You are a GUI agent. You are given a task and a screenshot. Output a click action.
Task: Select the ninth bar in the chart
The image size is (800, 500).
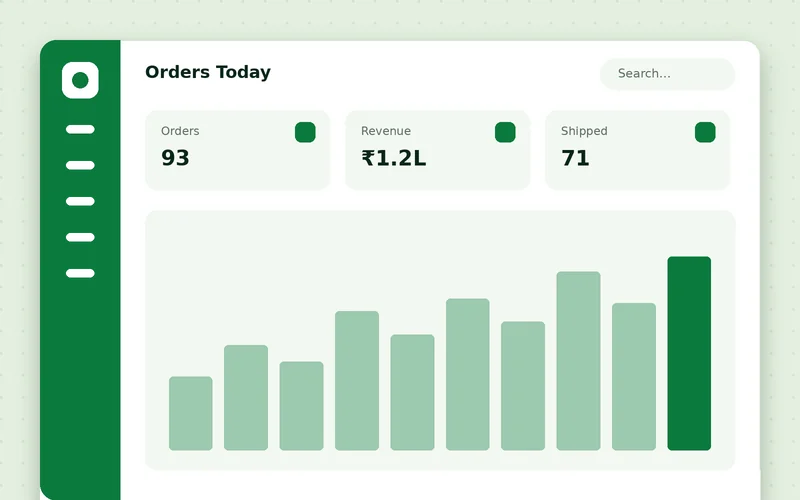634,377
